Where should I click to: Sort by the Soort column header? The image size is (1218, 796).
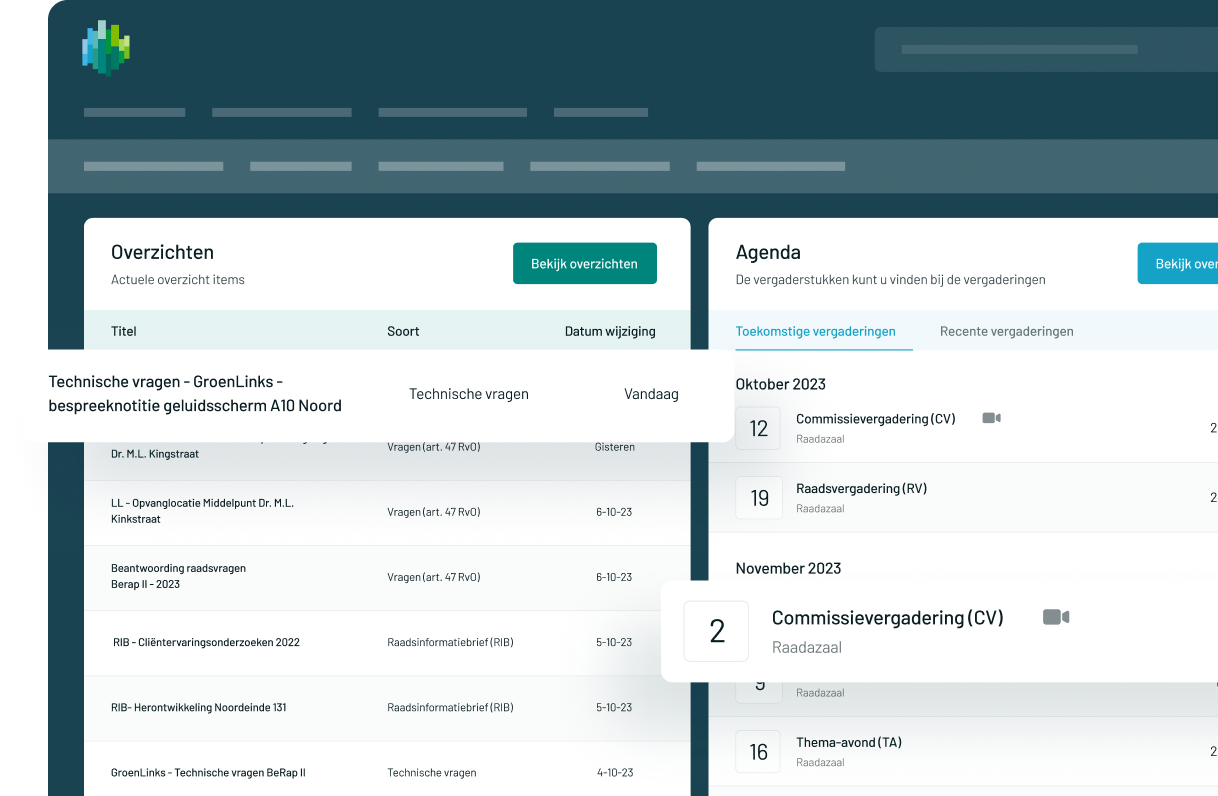tap(403, 331)
